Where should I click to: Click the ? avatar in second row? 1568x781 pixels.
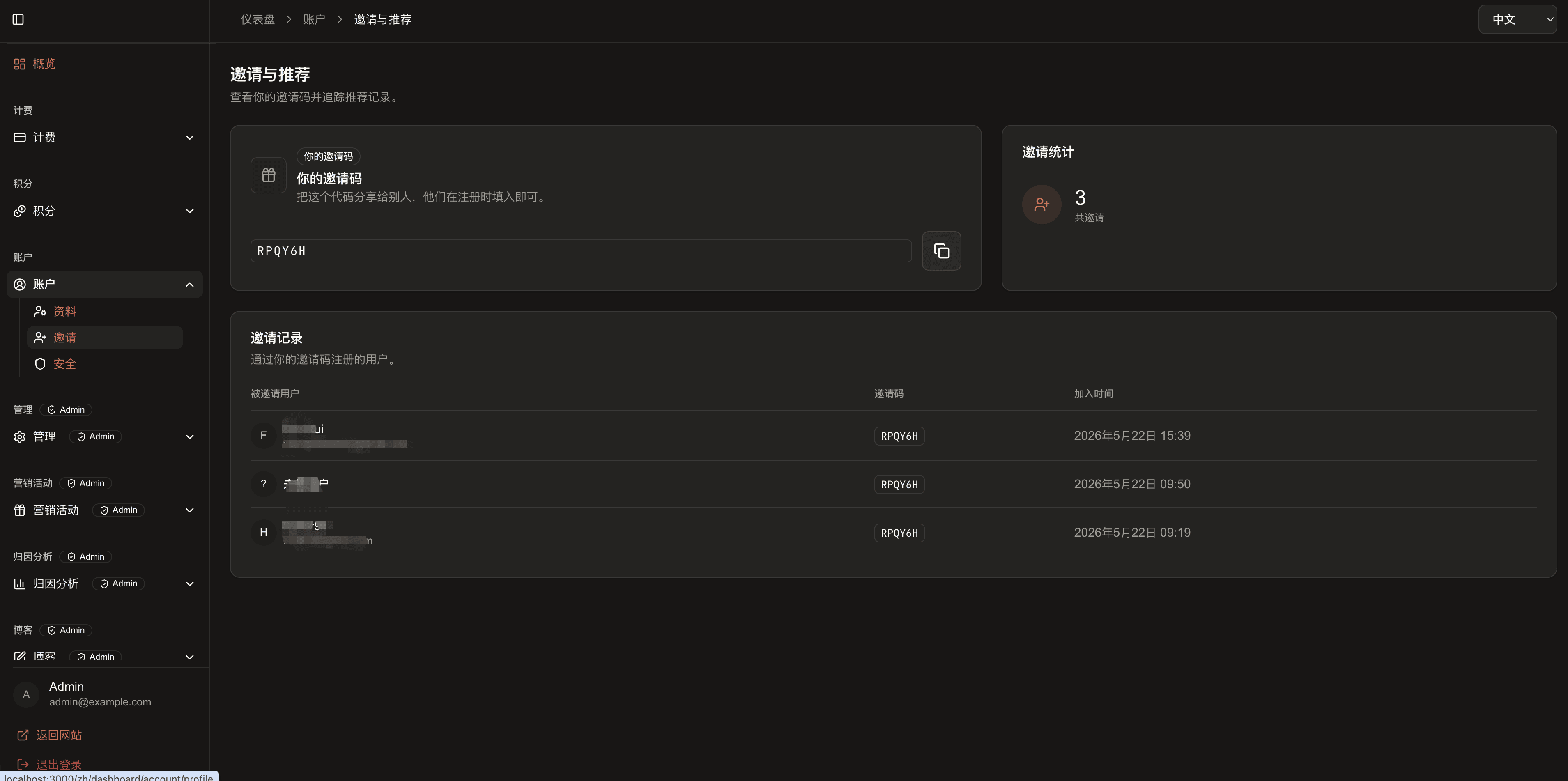(x=264, y=484)
